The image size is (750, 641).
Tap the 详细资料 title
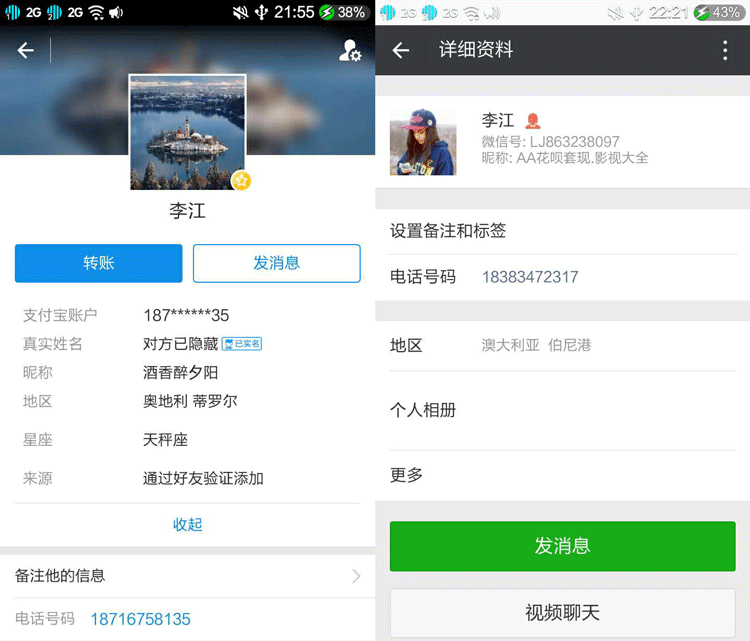476,49
